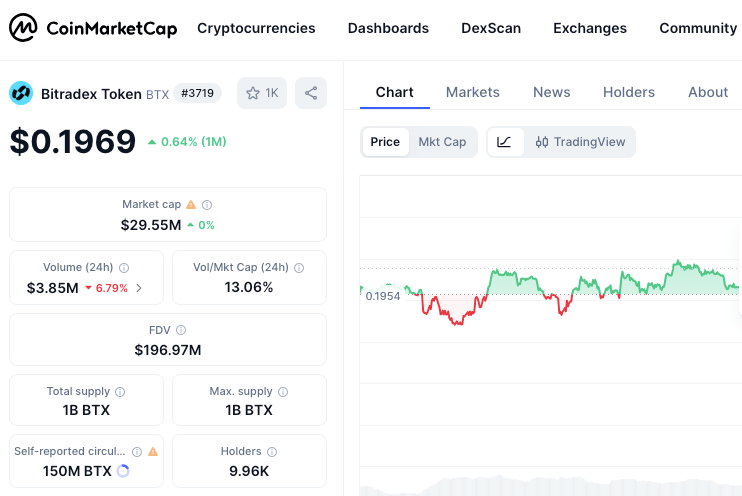Click the #3719 rank badge
Screen dimensions: 742x496
[197, 93]
